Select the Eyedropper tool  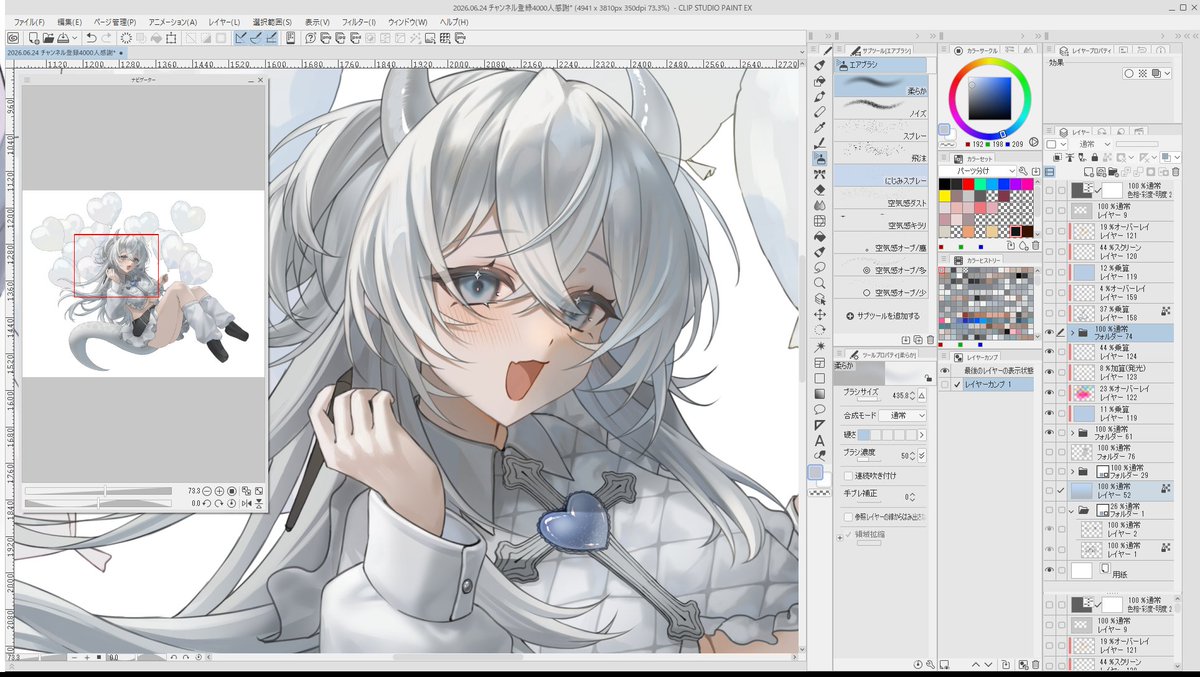820,127
